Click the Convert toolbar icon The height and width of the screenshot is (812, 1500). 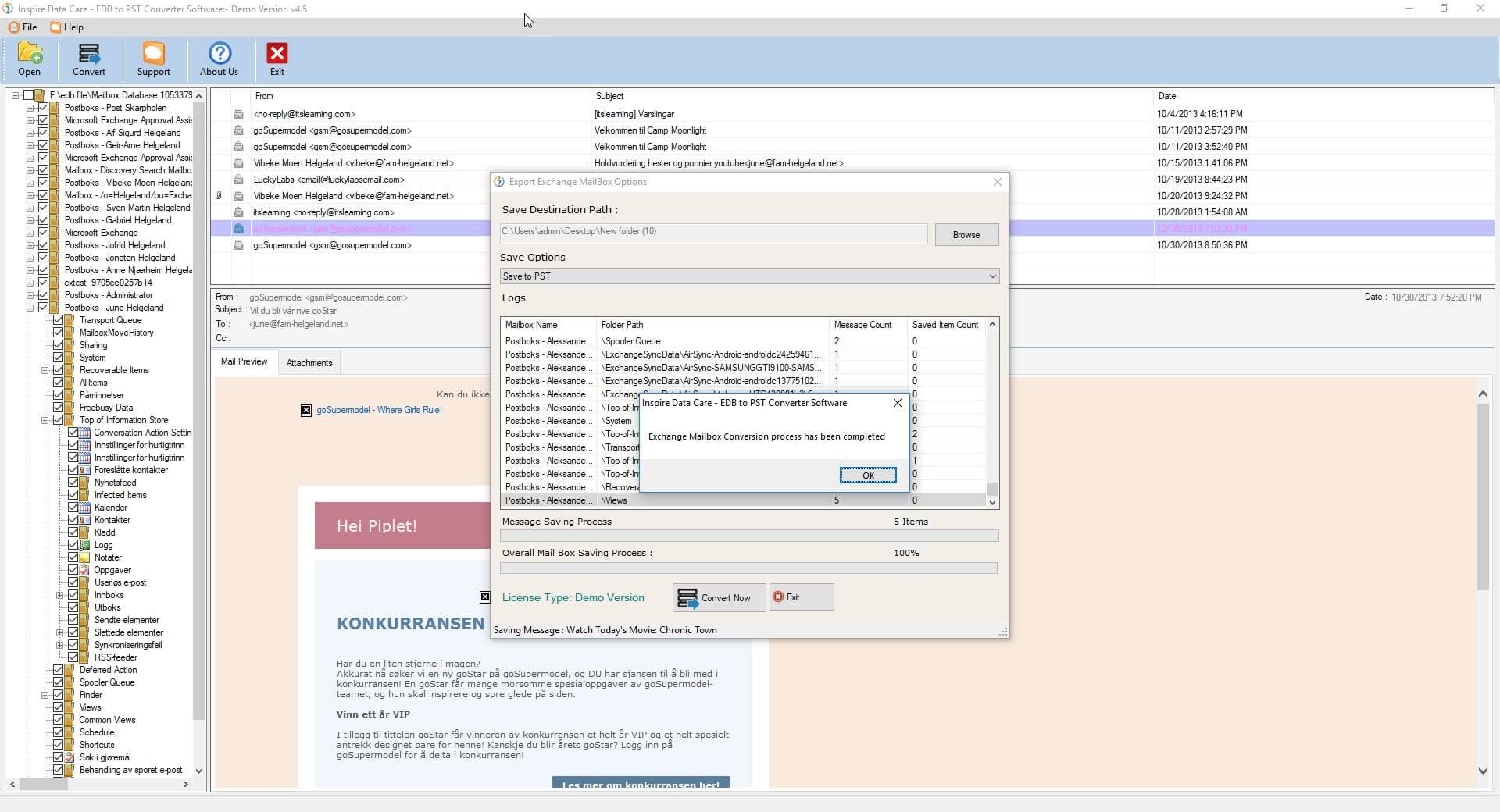[x=89, y=53]
